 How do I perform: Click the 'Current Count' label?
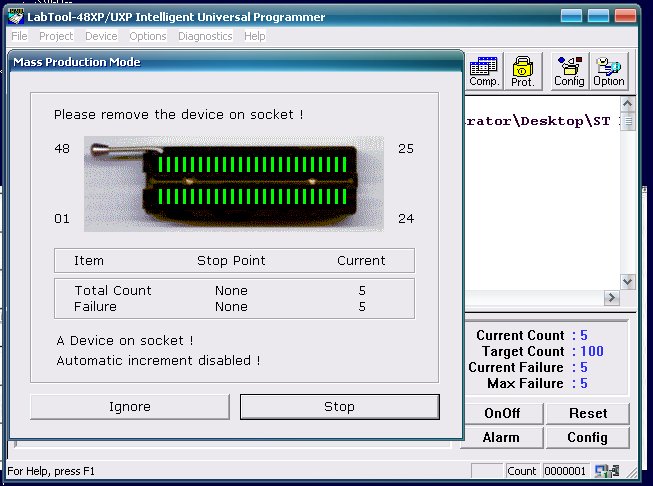point(521,335)
